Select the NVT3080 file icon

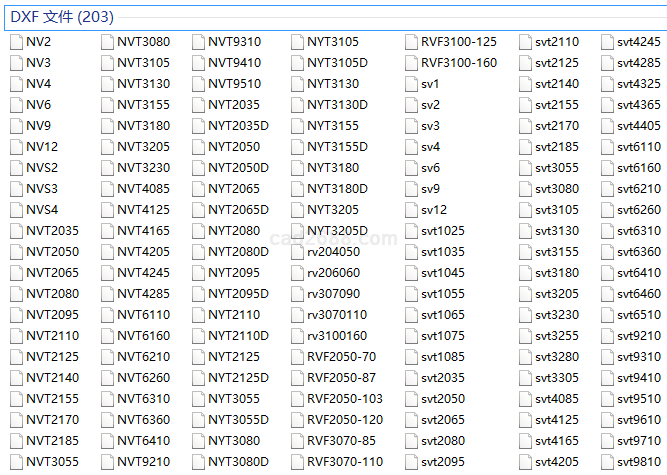tap(107, 42)
